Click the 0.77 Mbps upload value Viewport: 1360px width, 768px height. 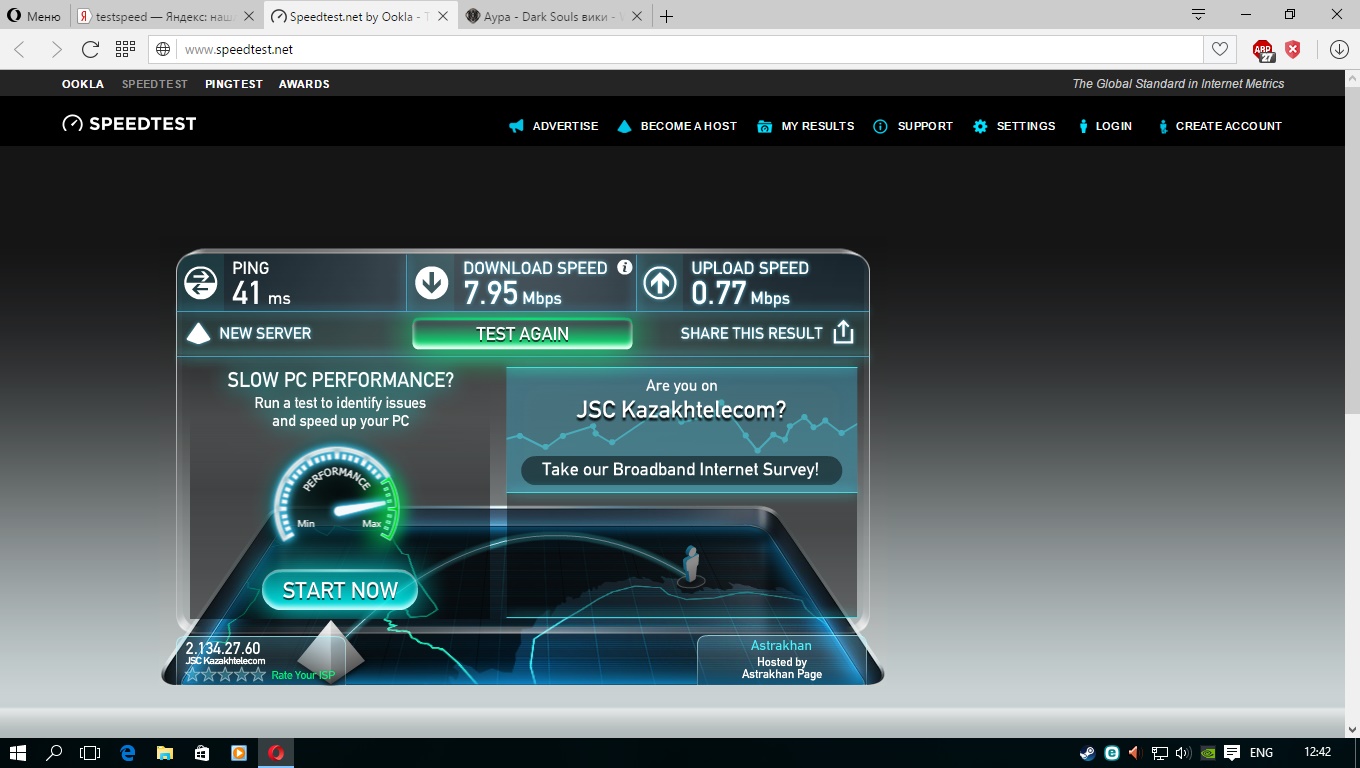[740, 293]
